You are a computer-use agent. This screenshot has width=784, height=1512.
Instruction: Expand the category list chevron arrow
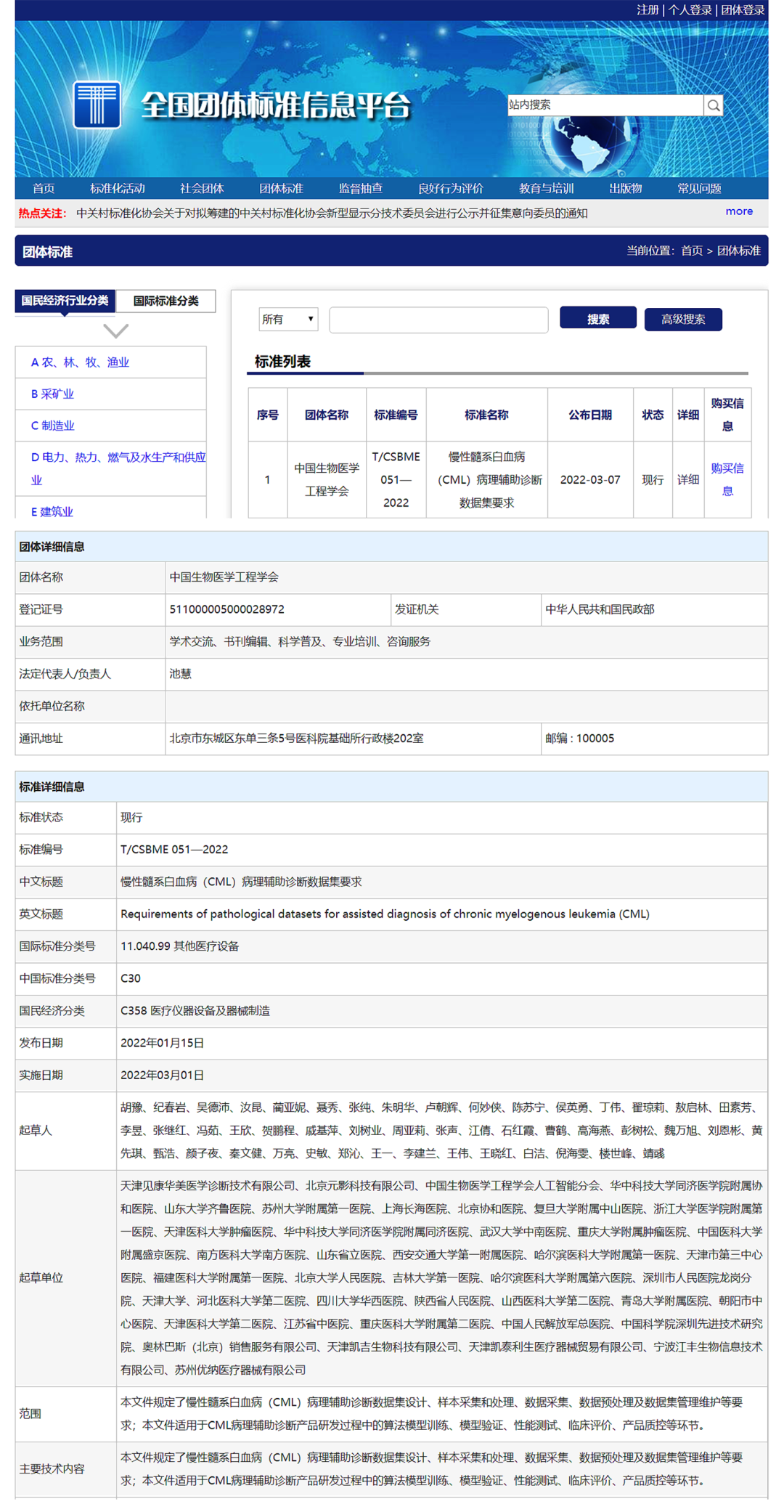(115, 331)
